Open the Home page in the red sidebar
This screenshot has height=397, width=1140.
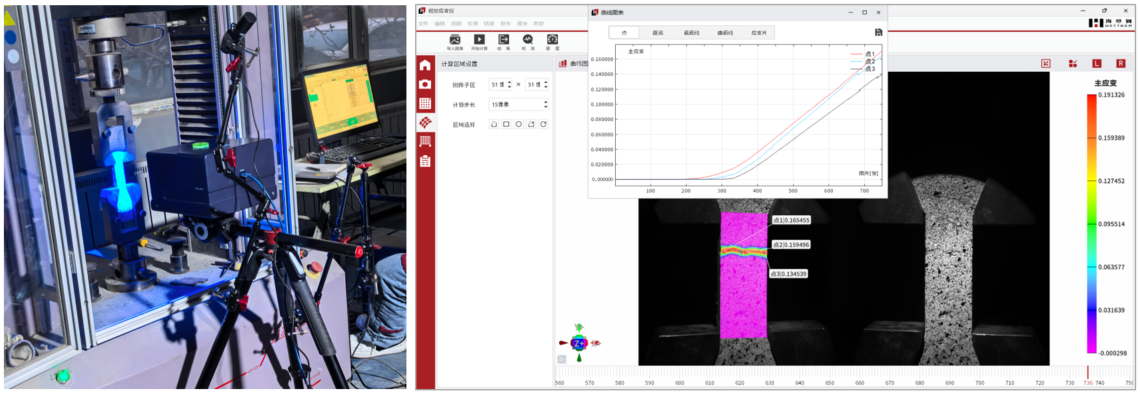click(425, 65)
